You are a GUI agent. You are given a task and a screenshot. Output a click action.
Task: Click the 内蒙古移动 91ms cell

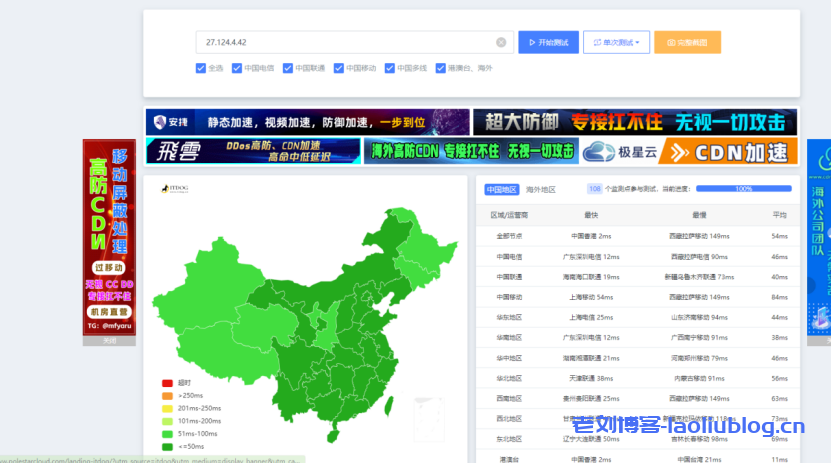click(699, 378)
